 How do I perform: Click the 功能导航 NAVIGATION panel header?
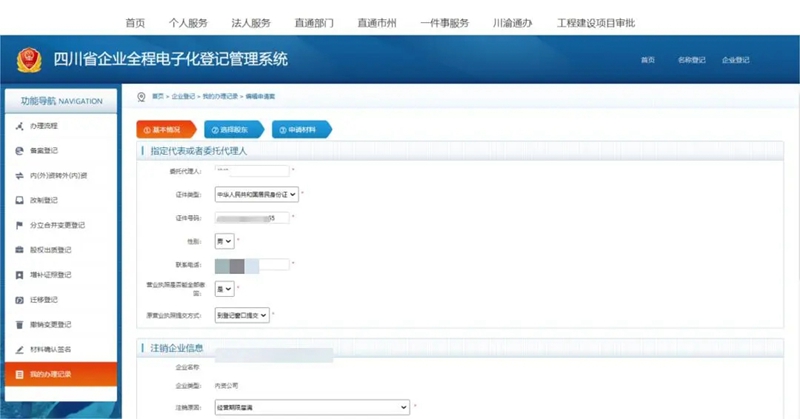click(x=61, y=101)
